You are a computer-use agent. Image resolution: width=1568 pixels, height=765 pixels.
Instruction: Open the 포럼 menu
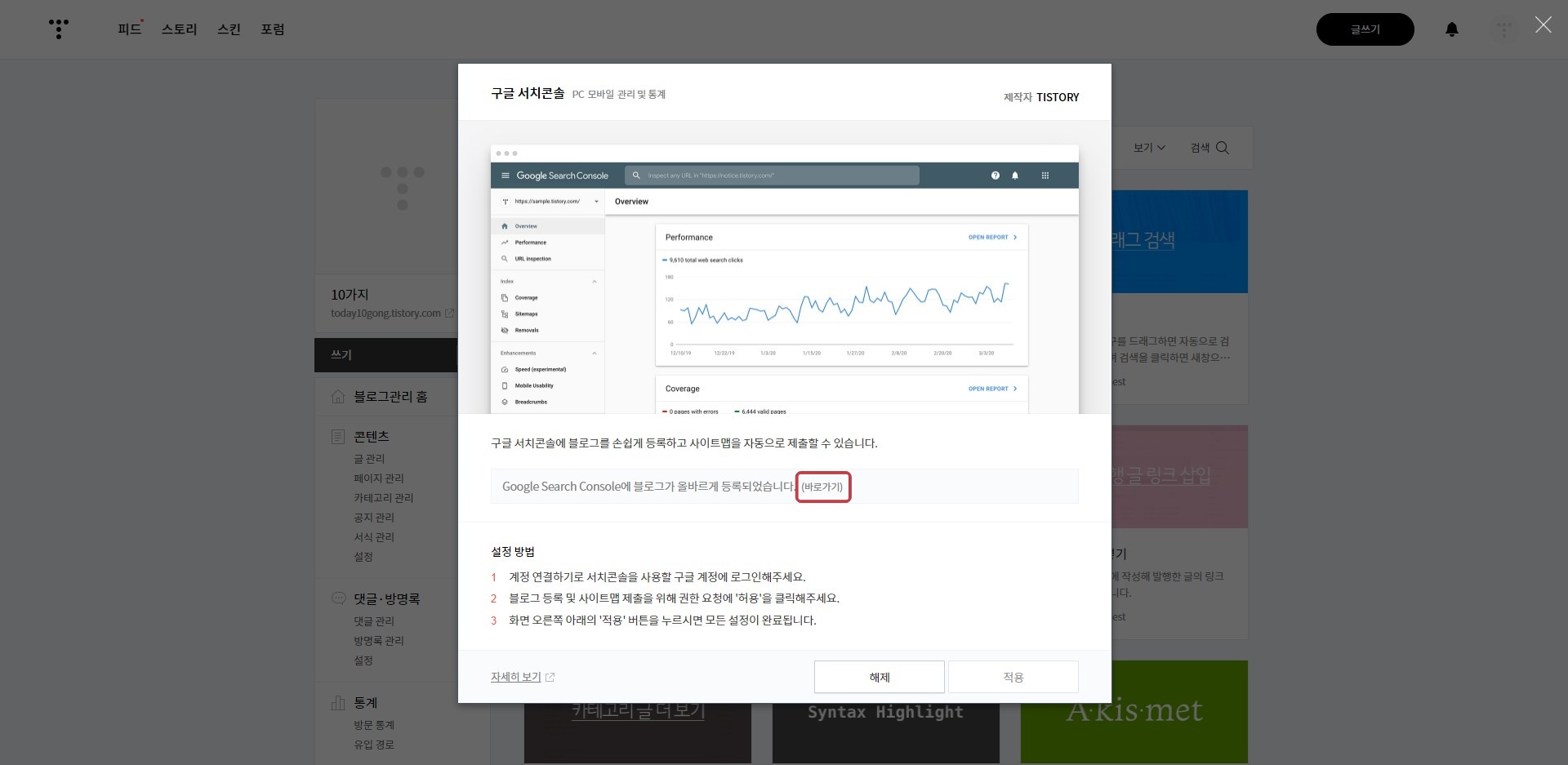coord(272,29)
